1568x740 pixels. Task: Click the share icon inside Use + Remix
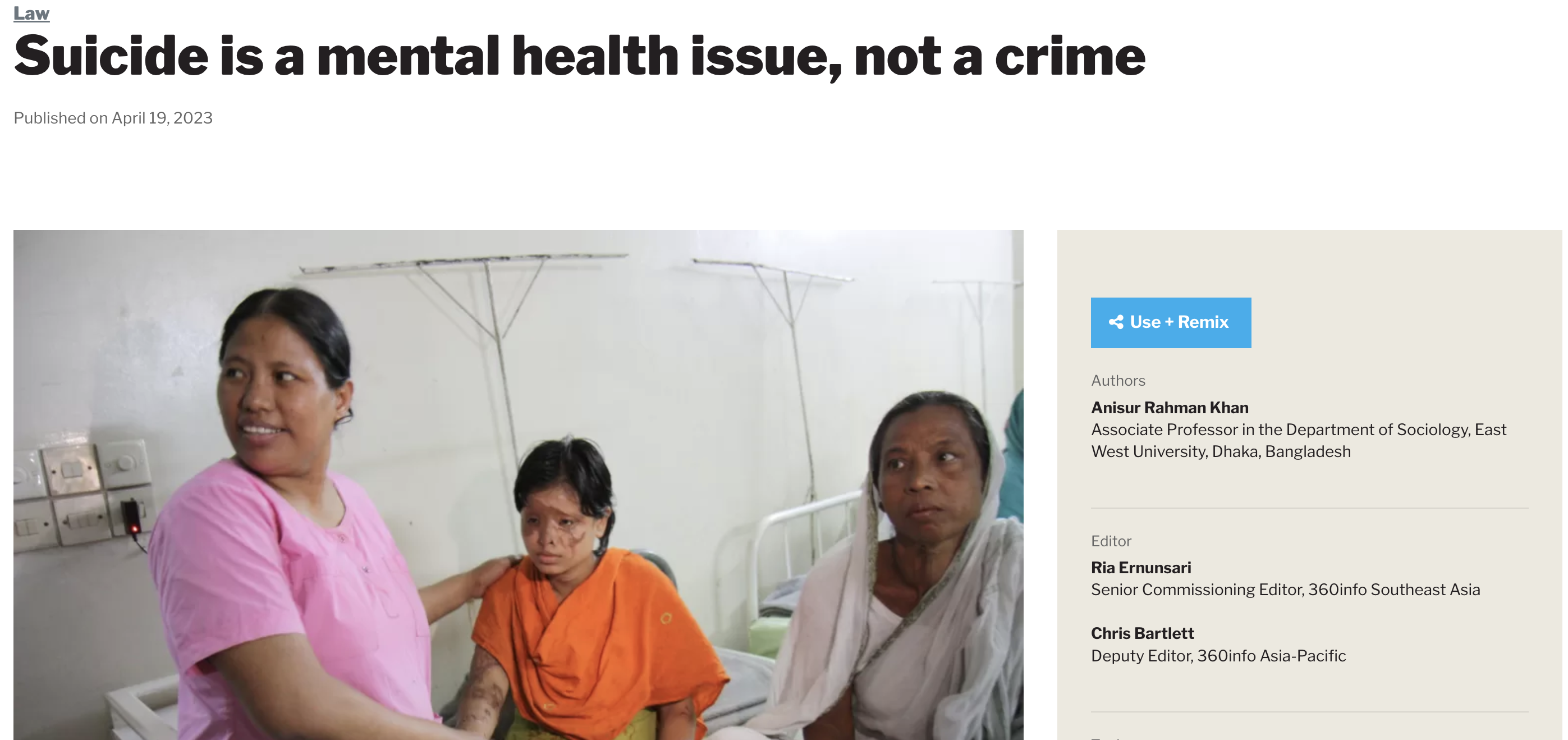1116,322
